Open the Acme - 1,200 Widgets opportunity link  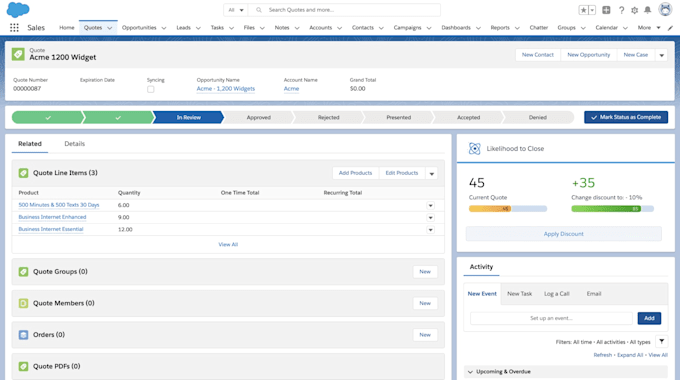coord(226,89)
